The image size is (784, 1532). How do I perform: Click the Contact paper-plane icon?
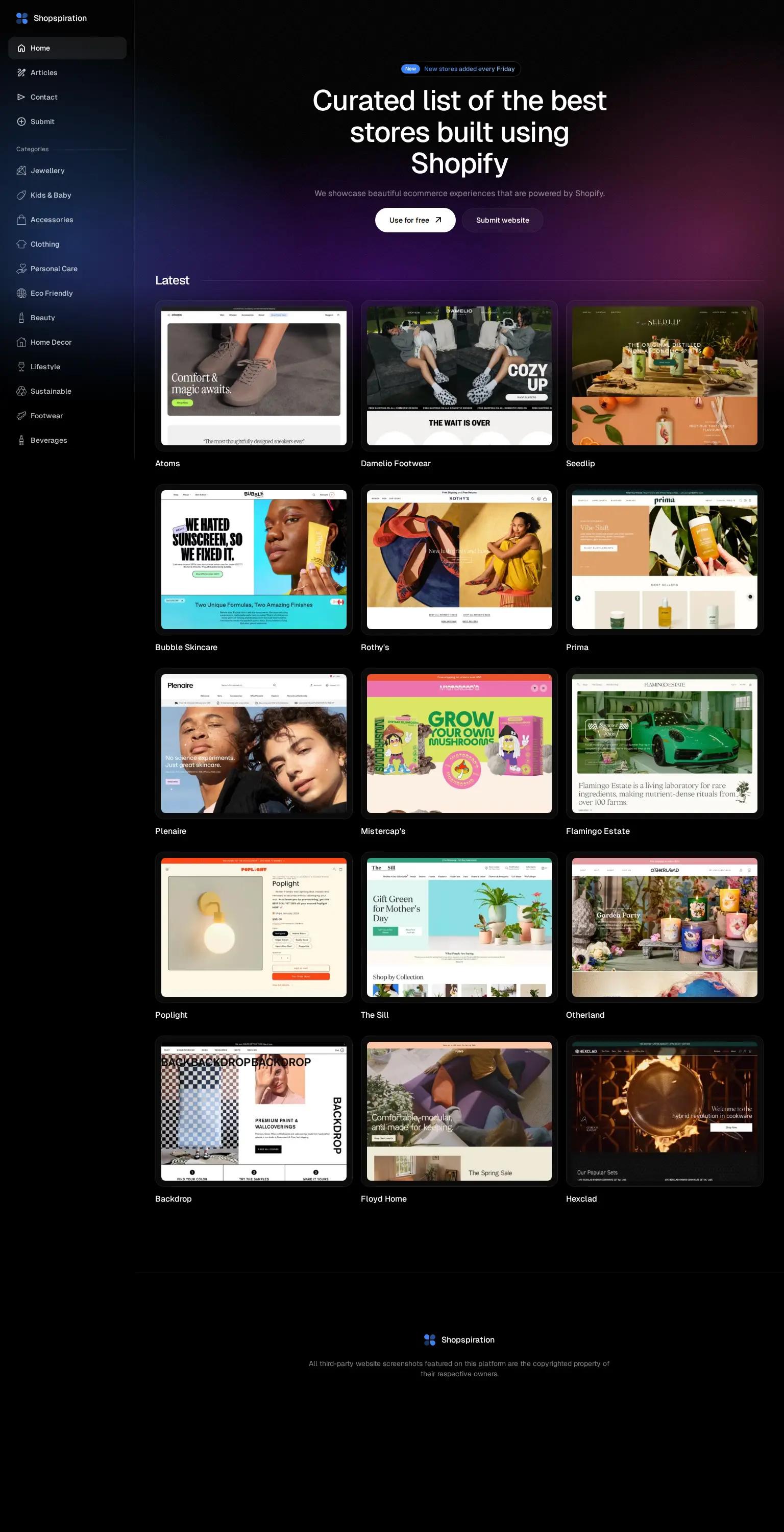pyautogui.click(x=21, y=97)
